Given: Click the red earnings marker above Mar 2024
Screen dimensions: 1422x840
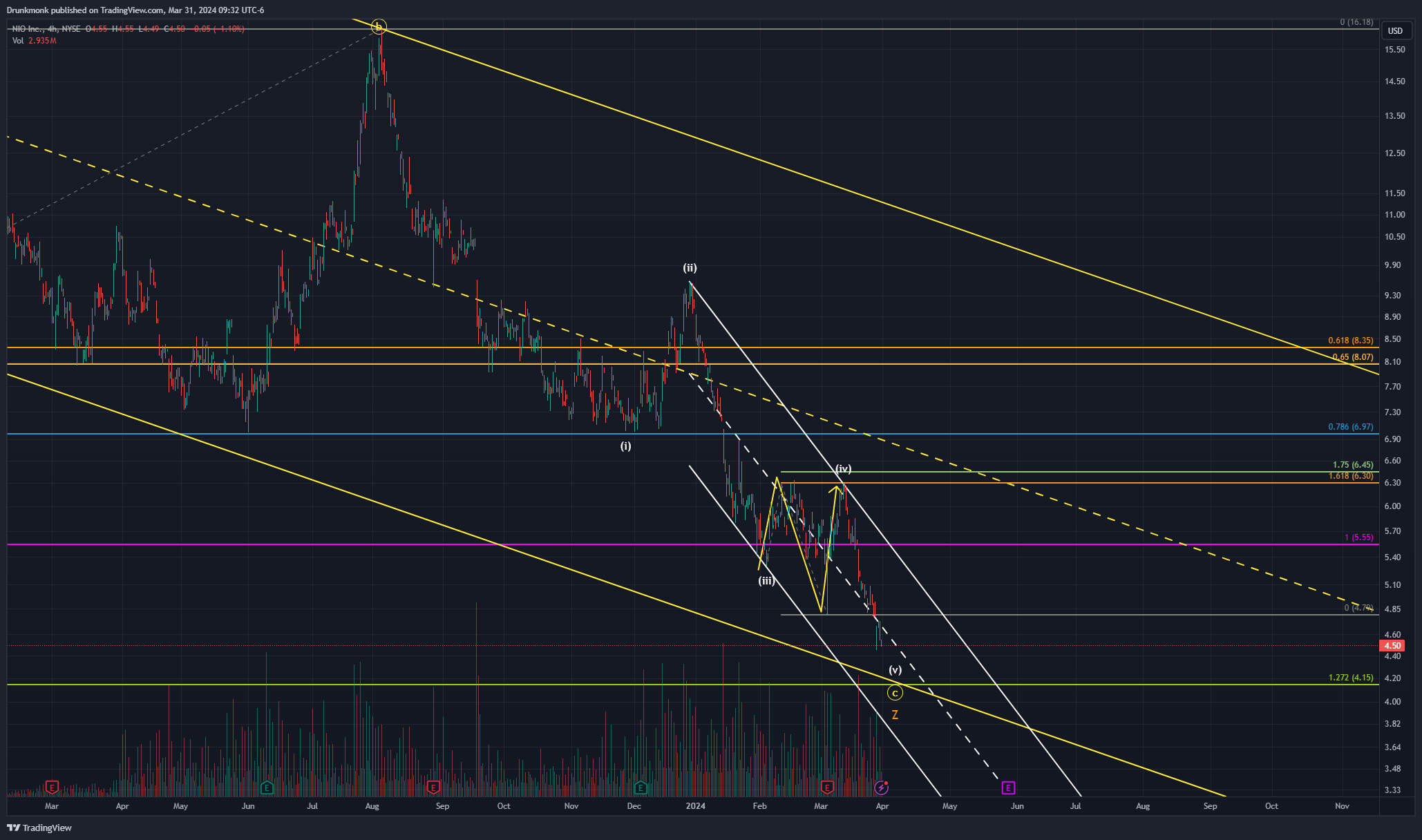Looking at the screenshot, I should click(827, 787).
